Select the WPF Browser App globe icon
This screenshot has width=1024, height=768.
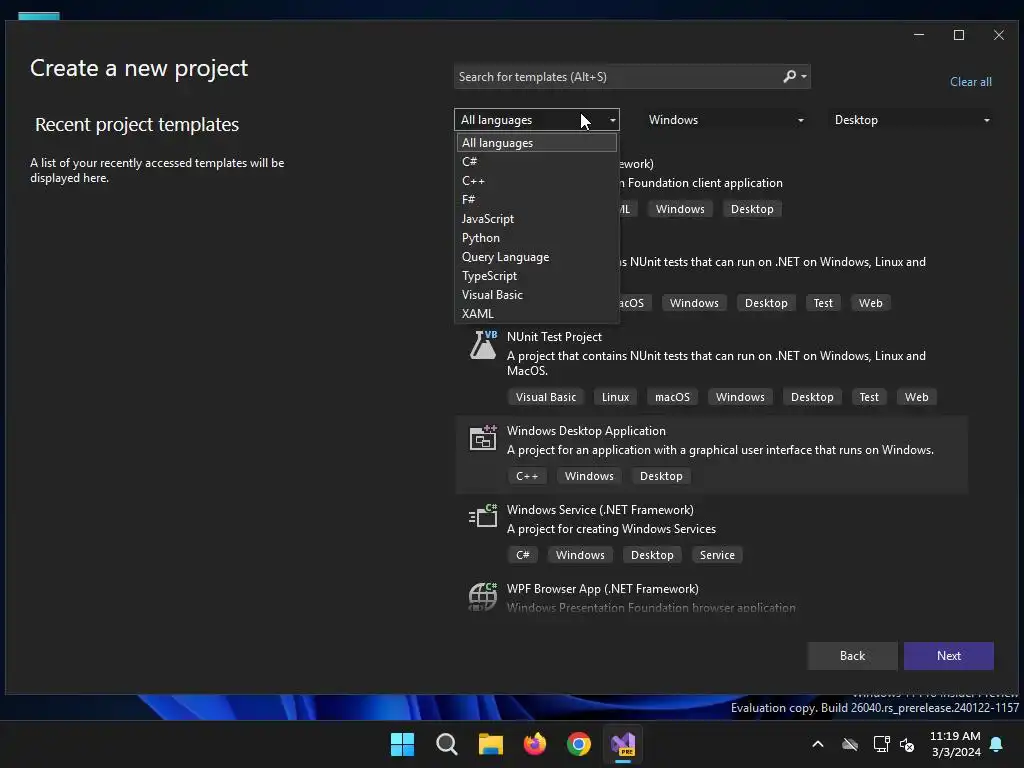coord(483,596)
